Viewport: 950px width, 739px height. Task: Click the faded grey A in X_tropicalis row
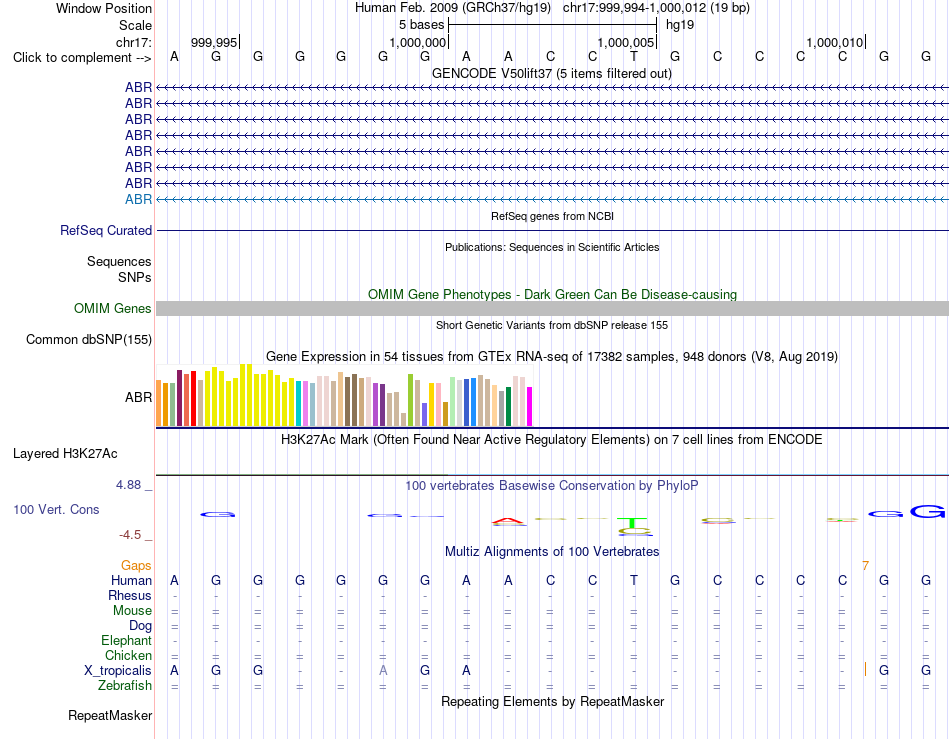click(383, 671)
